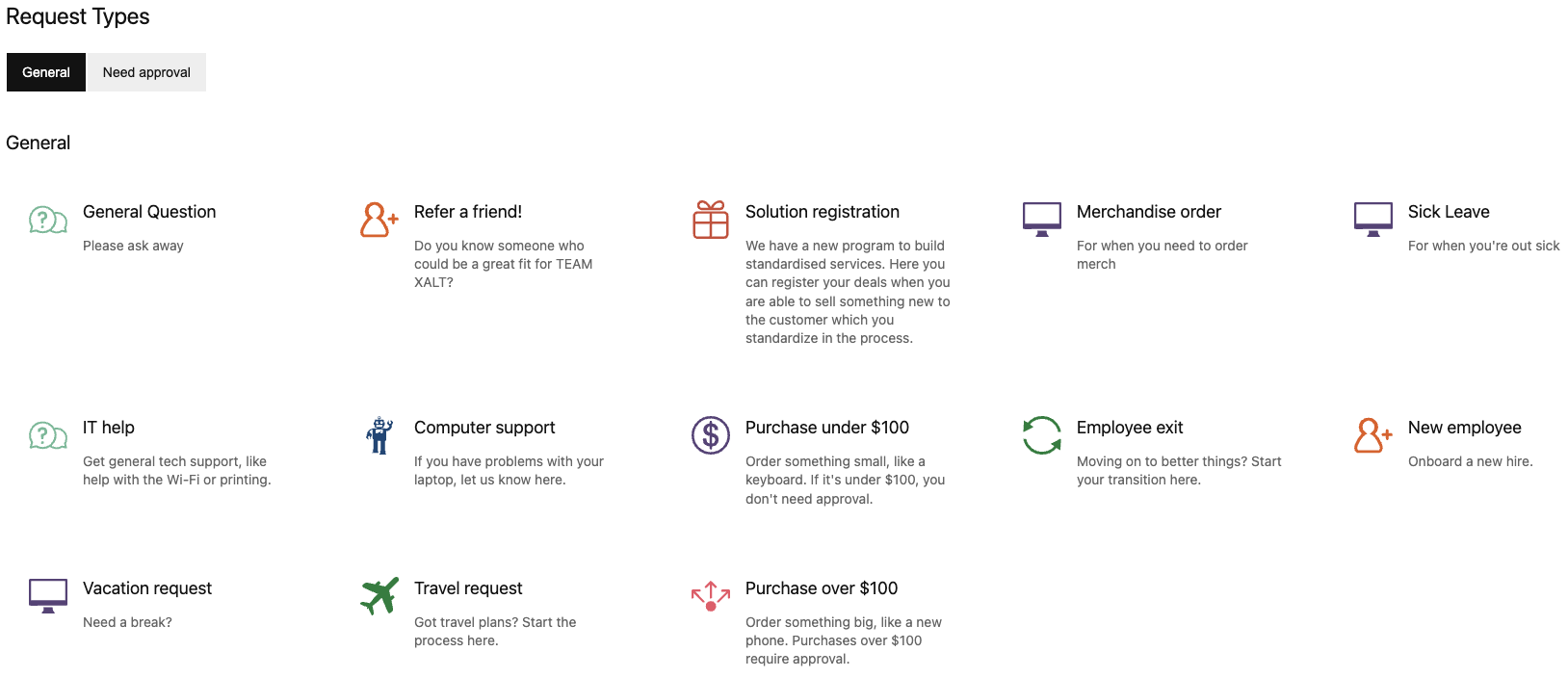Click the Merchandise order monitor icon
The image size is (1568, 678).
[1042, 220]
